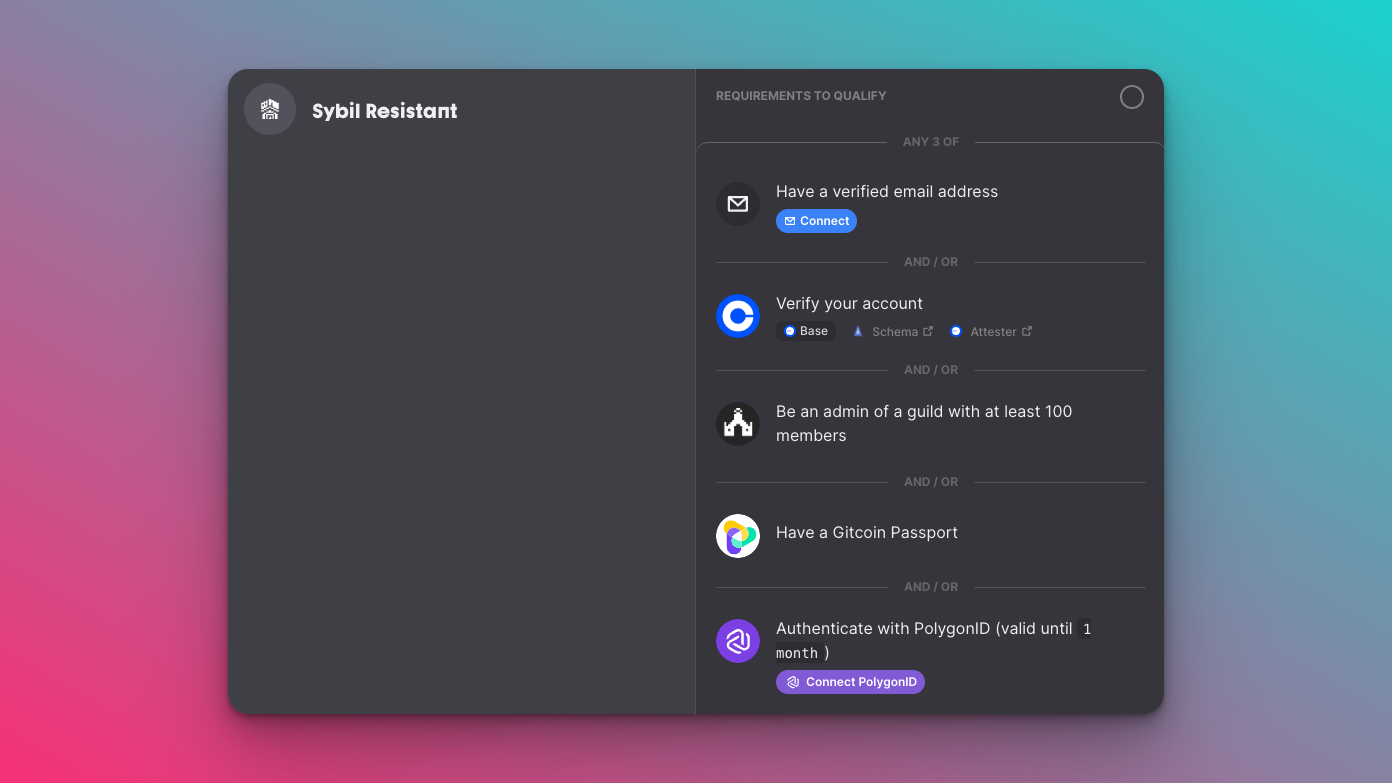
Task: Click the requirements status circle indicator
Action: (1132, 97)
